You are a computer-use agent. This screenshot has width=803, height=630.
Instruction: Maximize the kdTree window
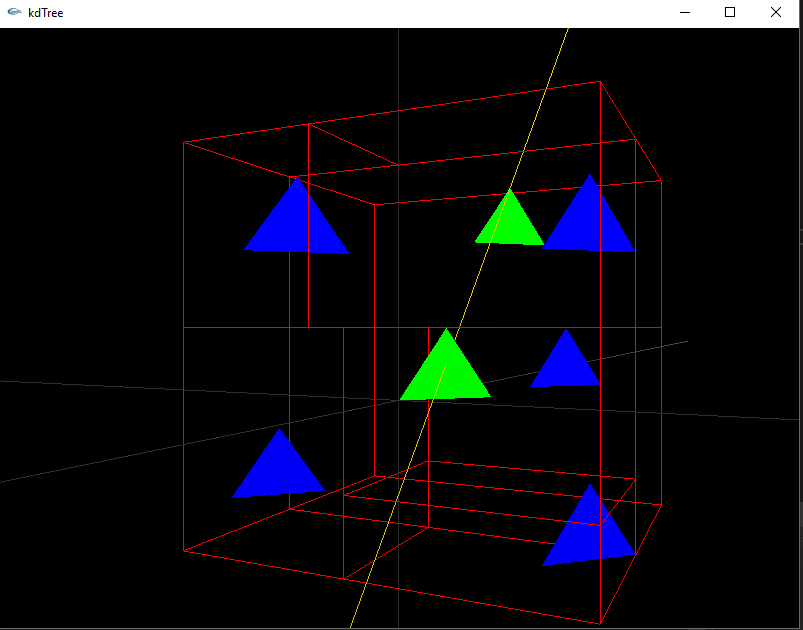pos(730,13)
